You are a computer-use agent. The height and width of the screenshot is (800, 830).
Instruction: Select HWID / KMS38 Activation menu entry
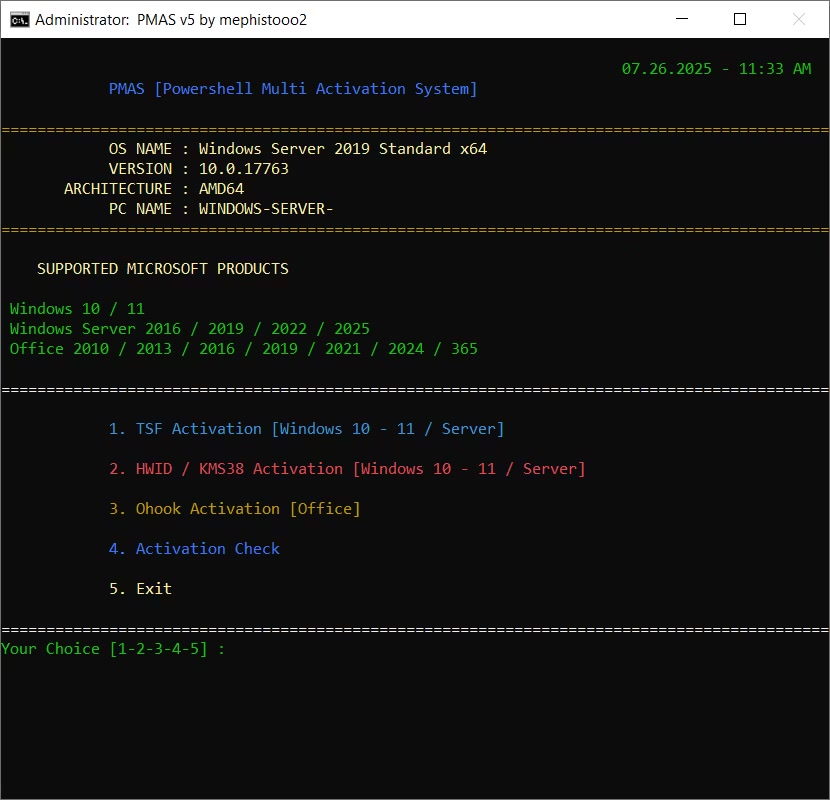click(346, 469)
